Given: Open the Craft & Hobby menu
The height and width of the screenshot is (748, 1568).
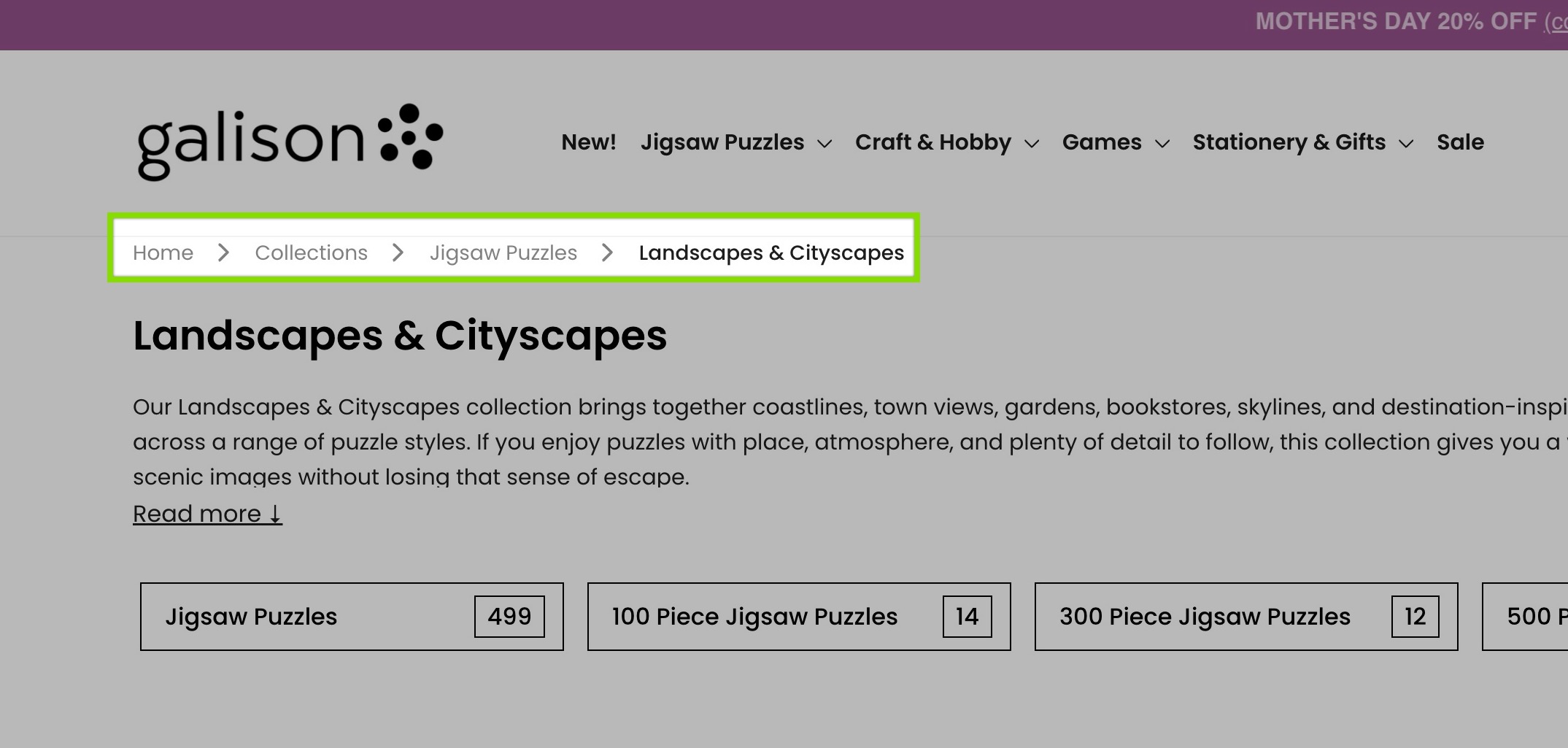Looking at the screenshot, I should (x=933, y=142).
